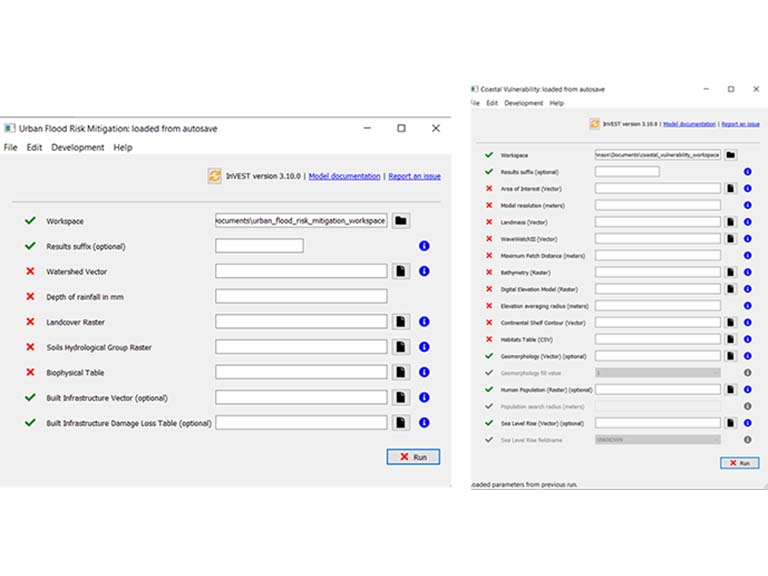The image size is (768, 576).
Task: Focus the Model resolution (meters) field
Action: (x=658, y=205)
